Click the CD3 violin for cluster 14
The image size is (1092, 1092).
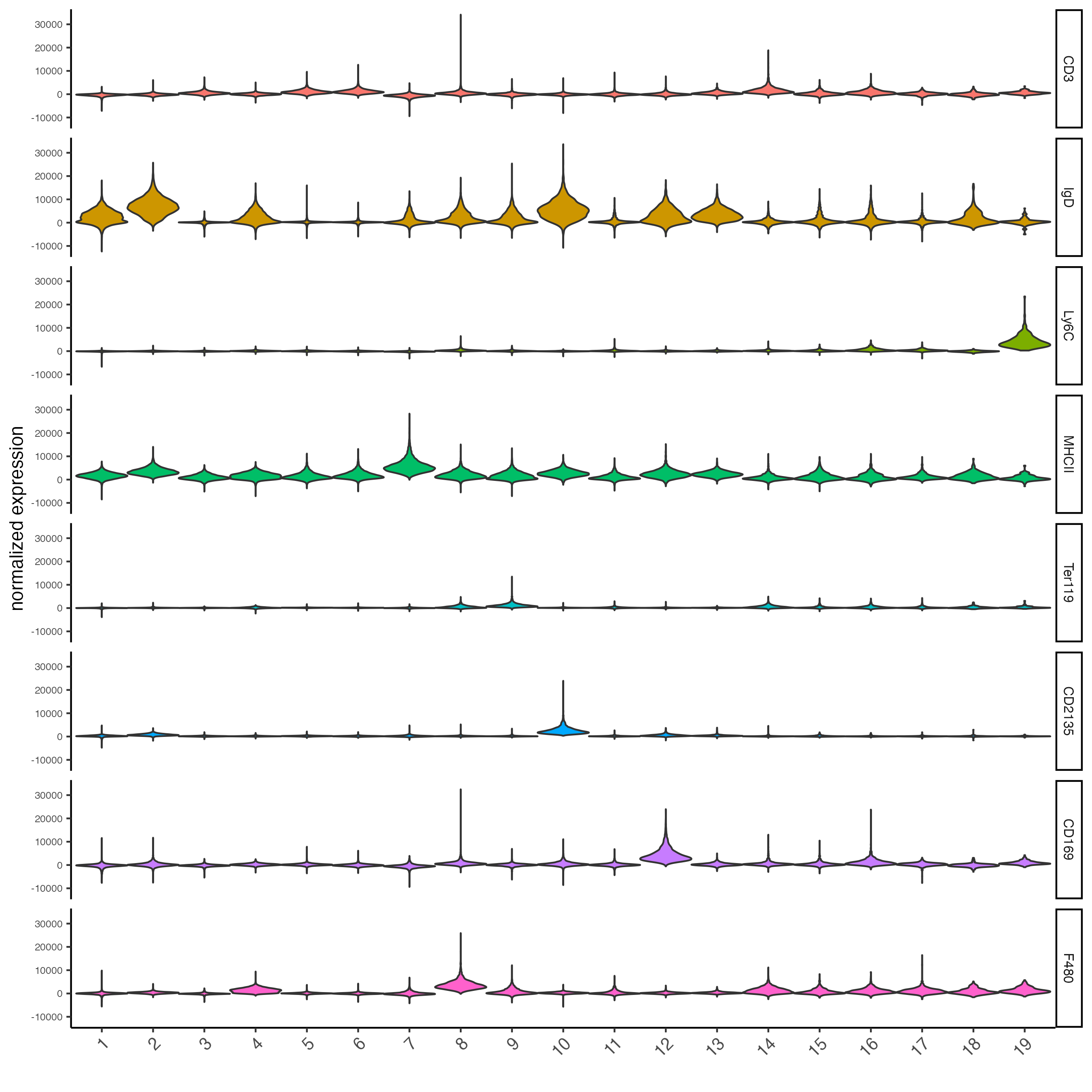[768, 90]
